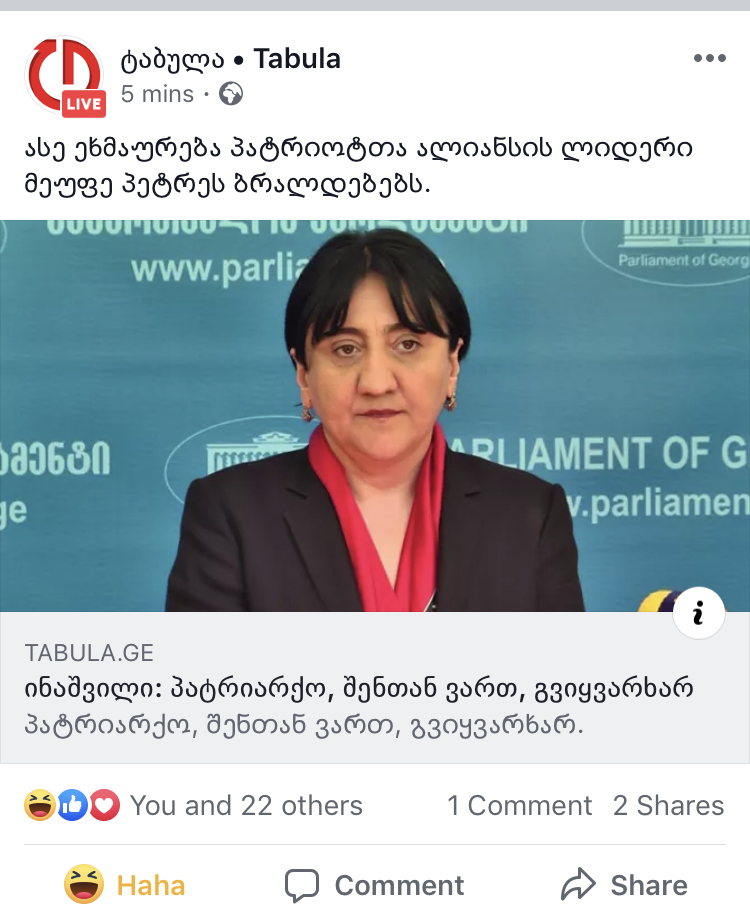The image size is (750, 922).
Task: Click the blue Like reaction icon
Action: click(72, 805)
